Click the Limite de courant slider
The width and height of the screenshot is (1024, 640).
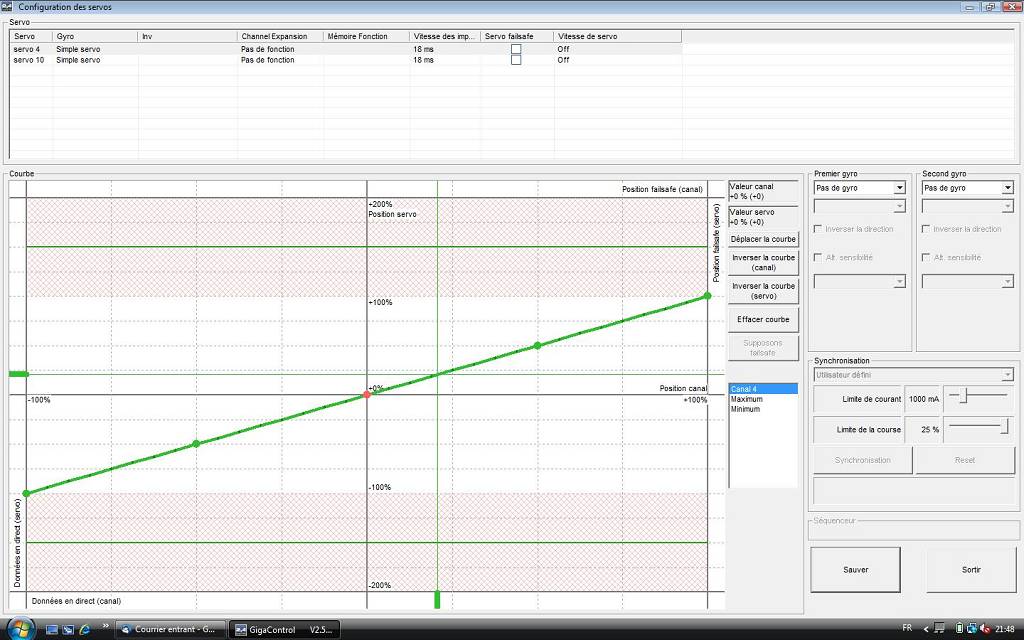pyautogui.click(x=978, y=396)
